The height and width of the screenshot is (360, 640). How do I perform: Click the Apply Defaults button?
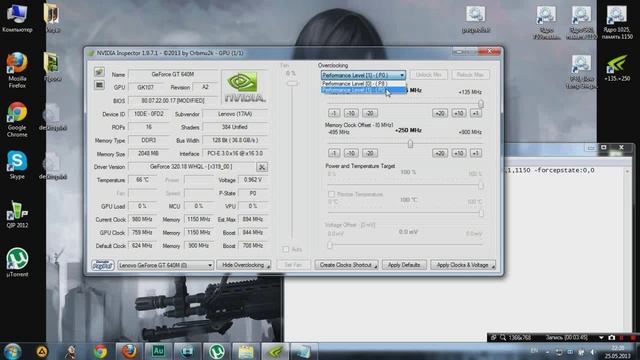point(404,265)
